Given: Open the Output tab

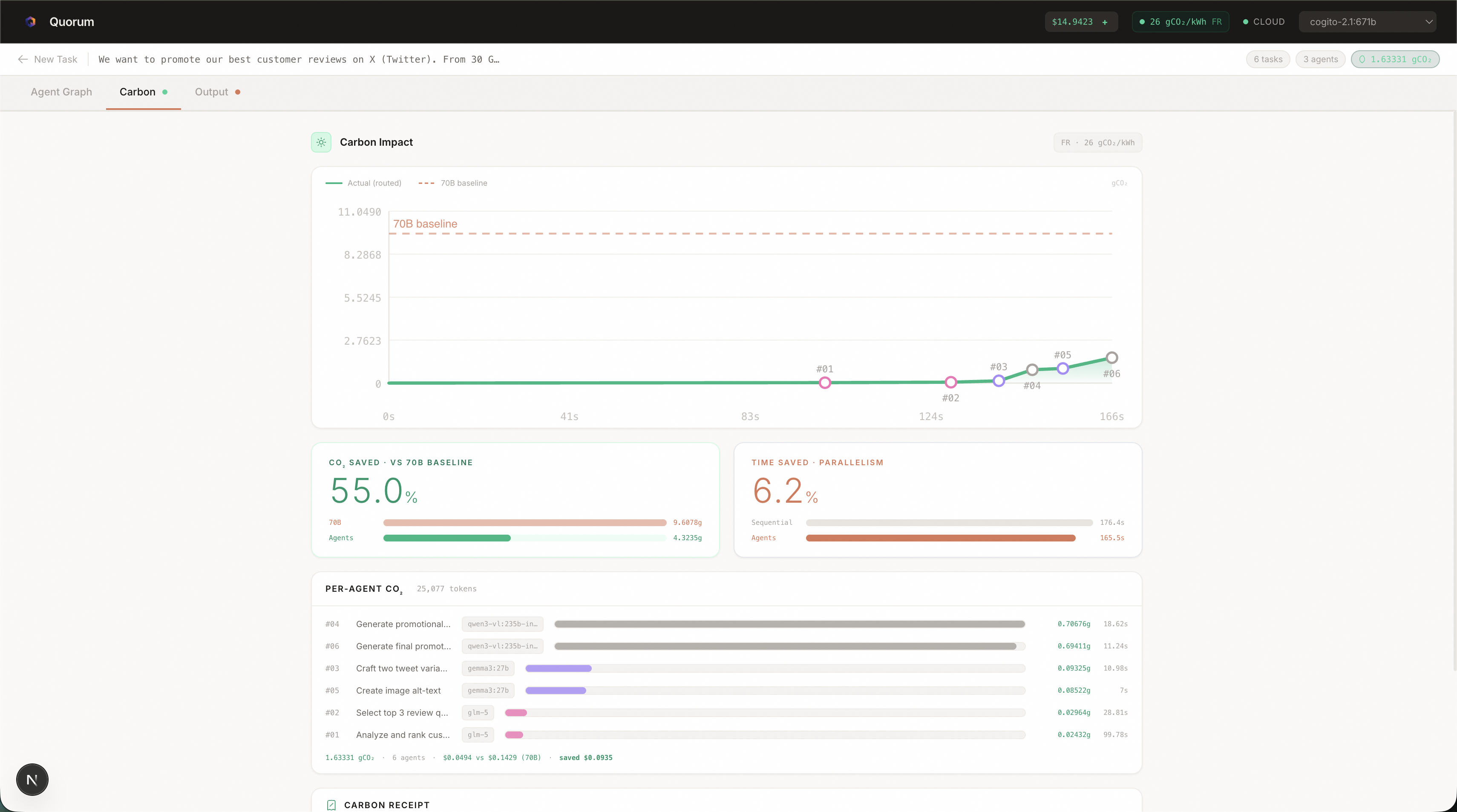Looking at the screenshot, I should click(x=212, y=92).
